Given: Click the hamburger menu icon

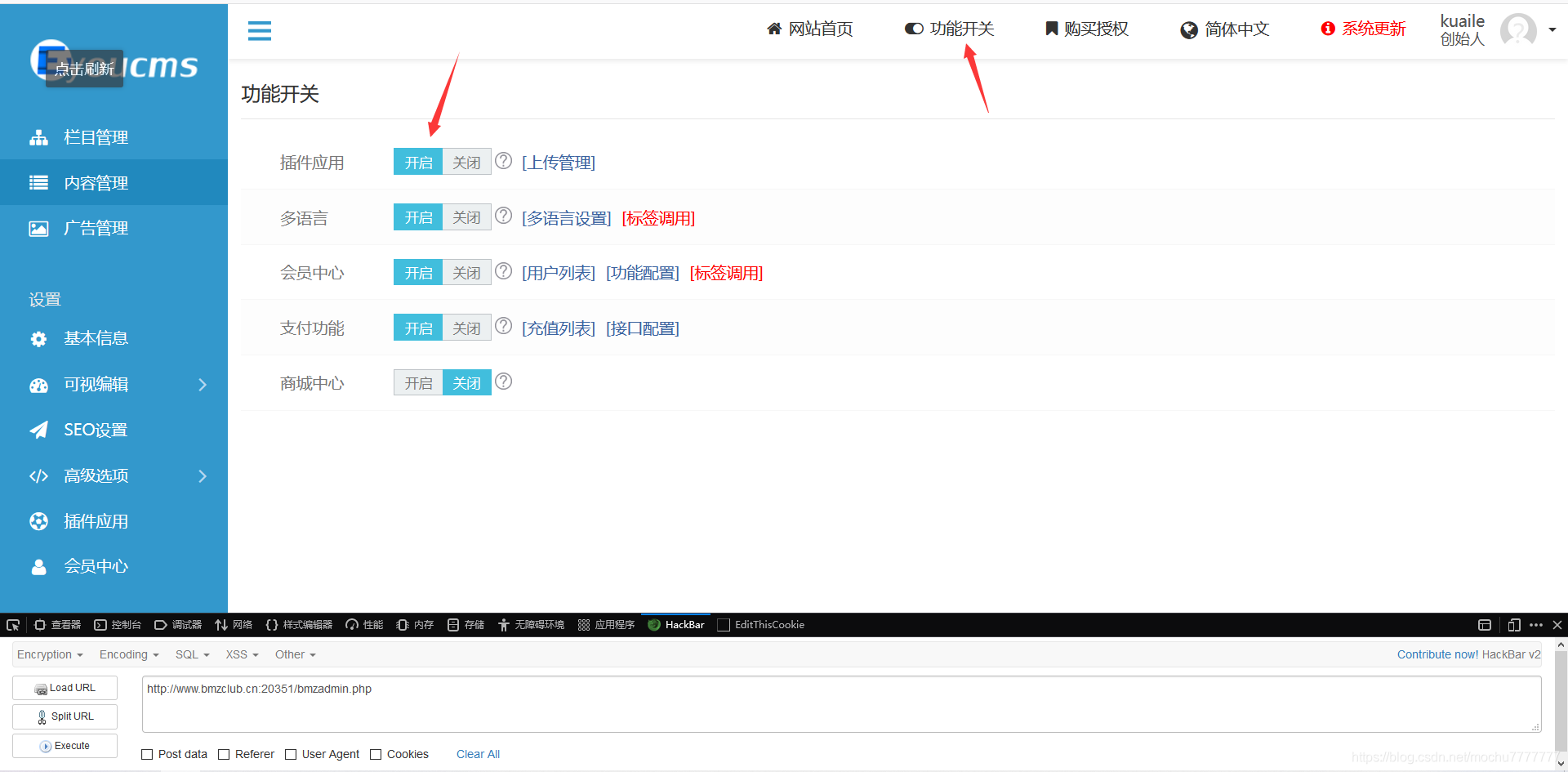Looking at the screenshot, I should 260,31.
